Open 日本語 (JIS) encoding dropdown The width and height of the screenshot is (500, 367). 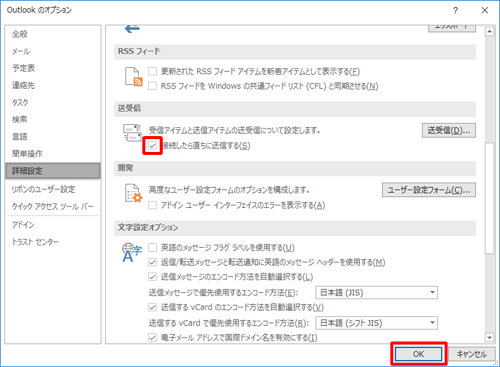tap(376, 293)
